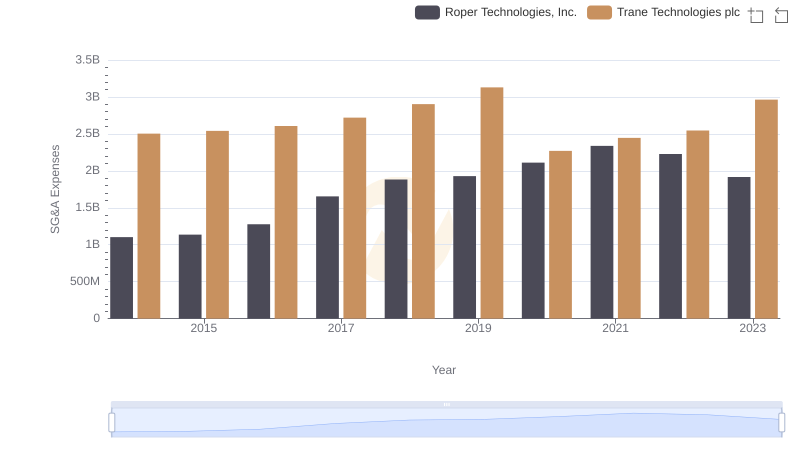Viewport: 800px width, 461px height.
Task: Click the grip bar atop the zoom slider
Action: pos(446,404)
